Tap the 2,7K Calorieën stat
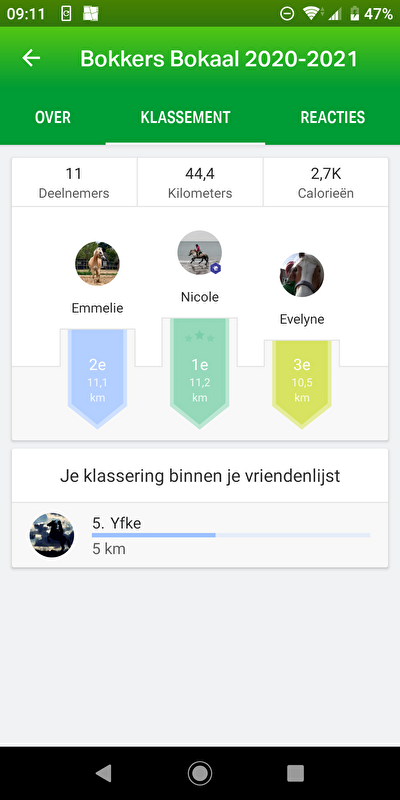 click(x=326, y=182)
